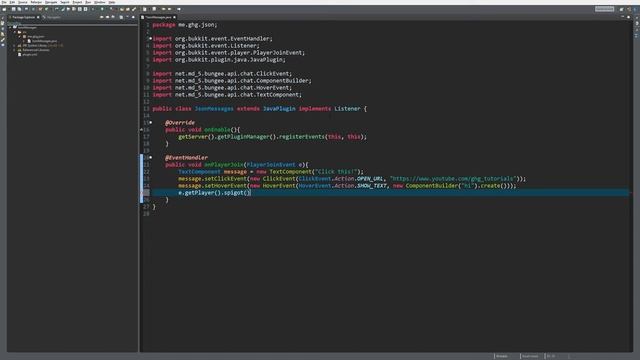Click the e.getPlayer().spigot() line
The height and width of the screenshot is (360, 640).
[x=214, y=193]
